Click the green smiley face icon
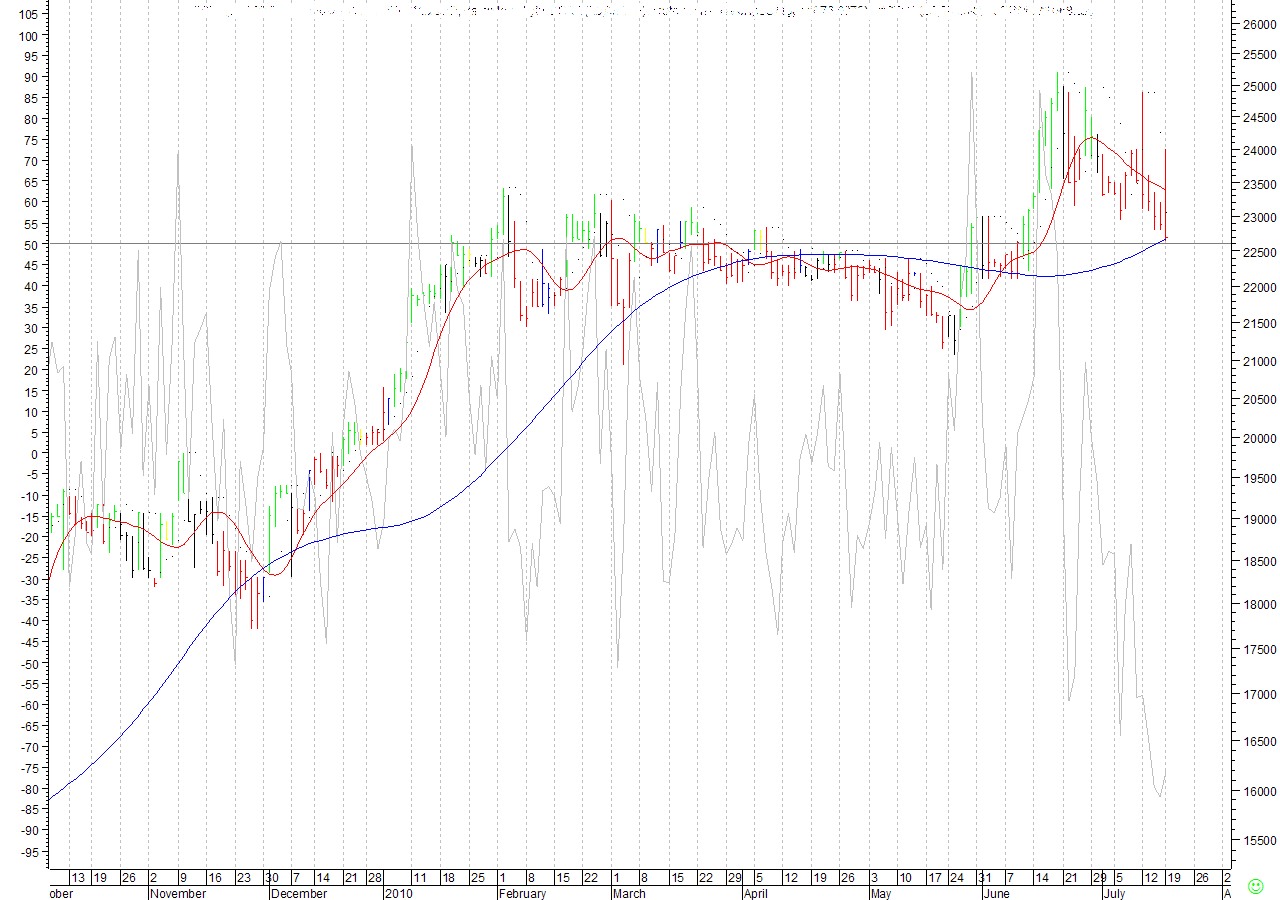 (x=1255, y=886)
